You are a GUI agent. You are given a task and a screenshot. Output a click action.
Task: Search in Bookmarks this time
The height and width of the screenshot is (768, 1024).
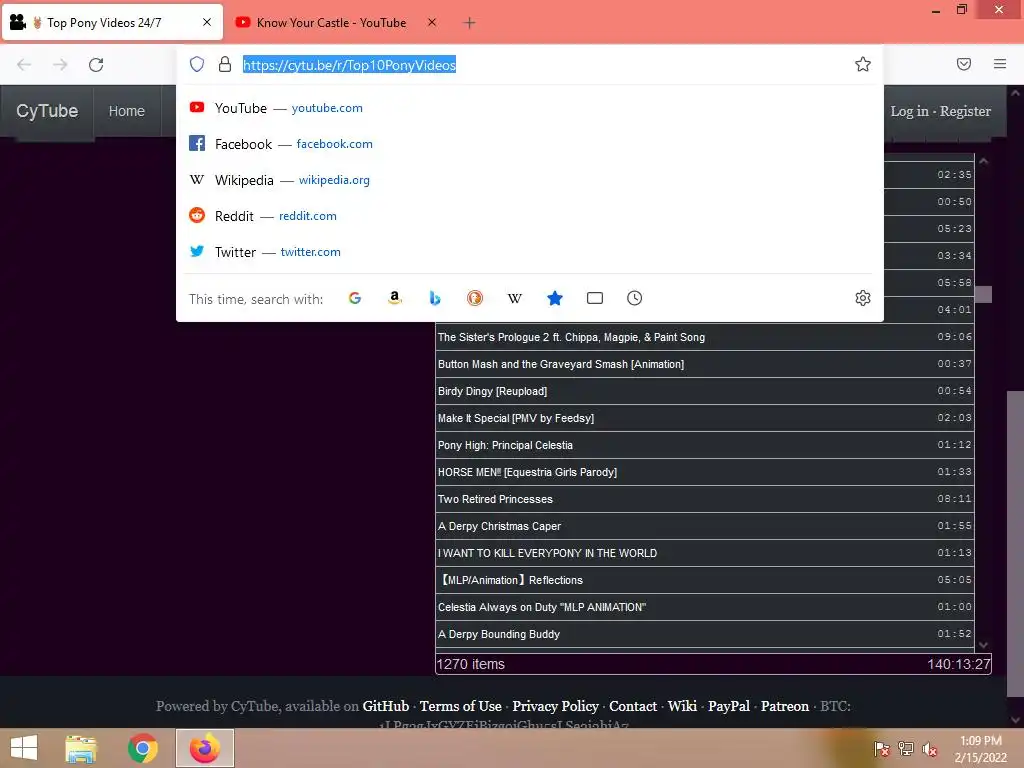tap(554, 298)
